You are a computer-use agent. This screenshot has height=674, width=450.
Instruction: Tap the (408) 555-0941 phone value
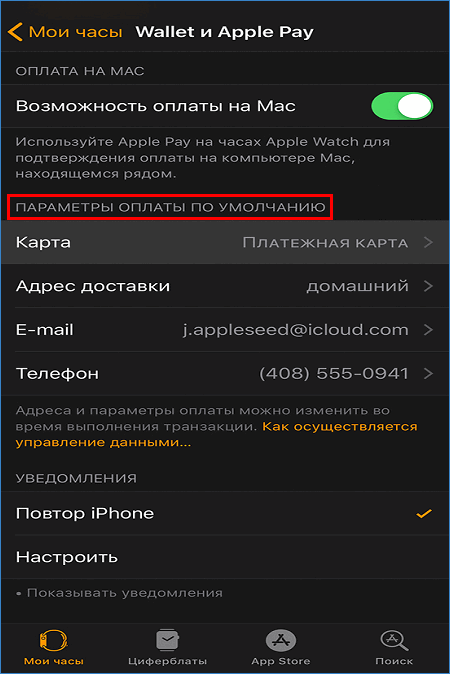[x=334, y=374]
